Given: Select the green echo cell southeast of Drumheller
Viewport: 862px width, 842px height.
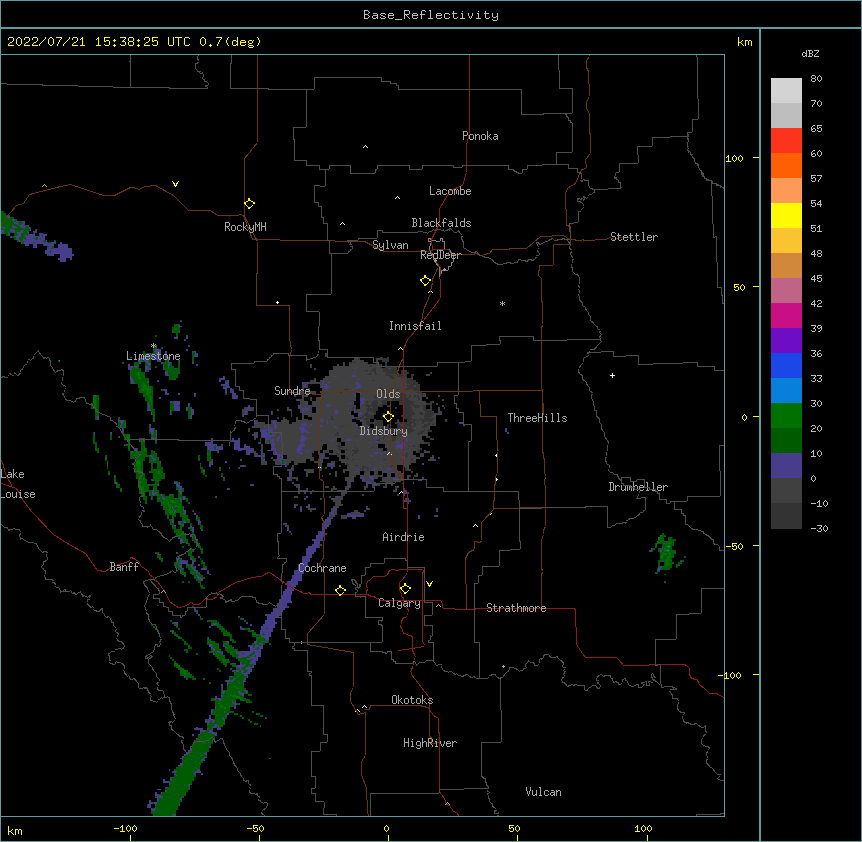Looking at the screenshot, I should coord(666,553).
